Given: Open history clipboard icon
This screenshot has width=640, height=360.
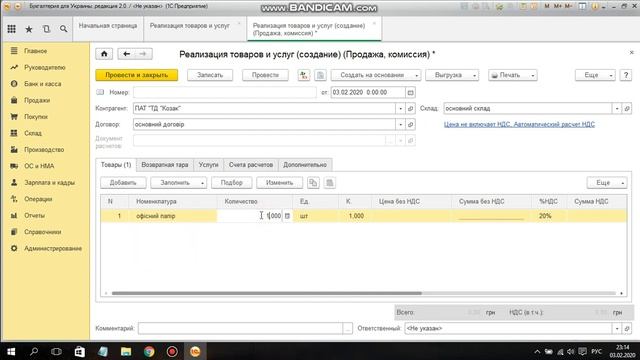Looking at the screenshot, I should pyautogui.click(x=46, y=29).
